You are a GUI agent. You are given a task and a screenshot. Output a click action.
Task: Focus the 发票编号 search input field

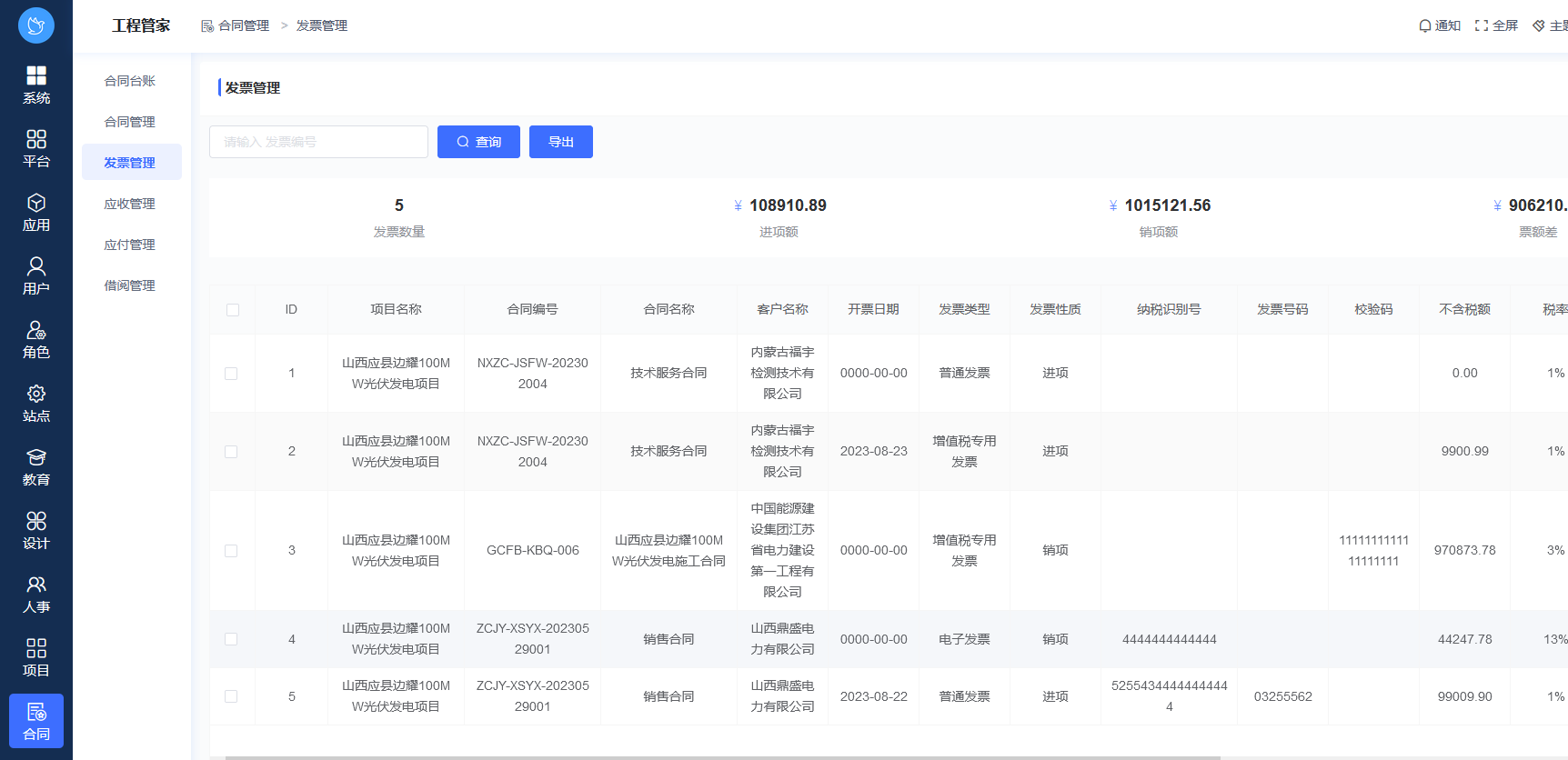318,142
